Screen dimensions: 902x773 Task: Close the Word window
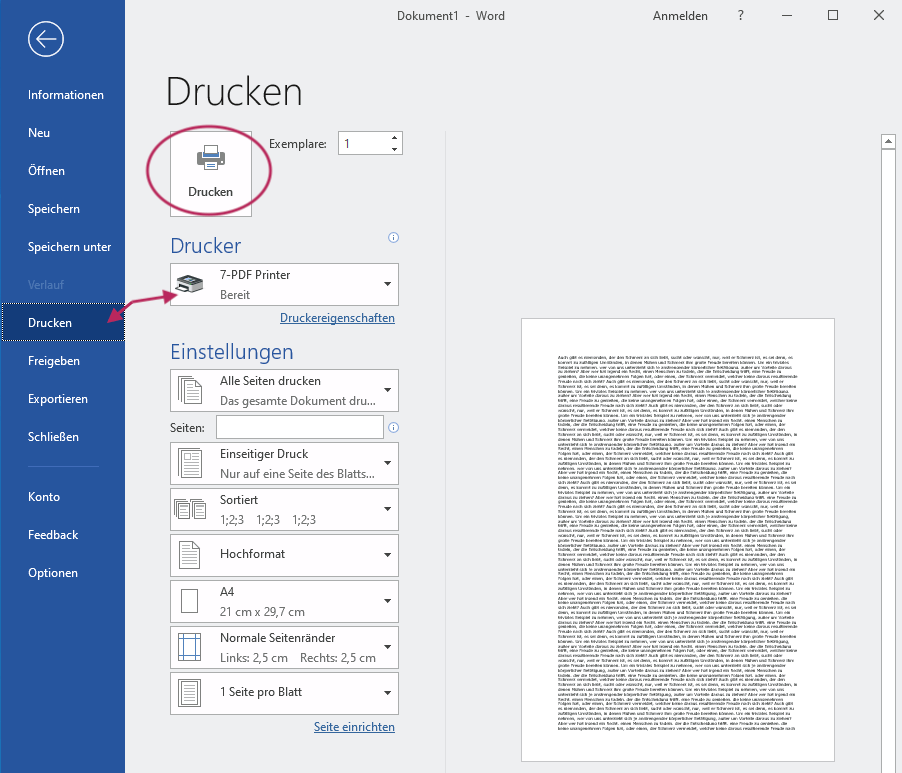pos(878,16)
